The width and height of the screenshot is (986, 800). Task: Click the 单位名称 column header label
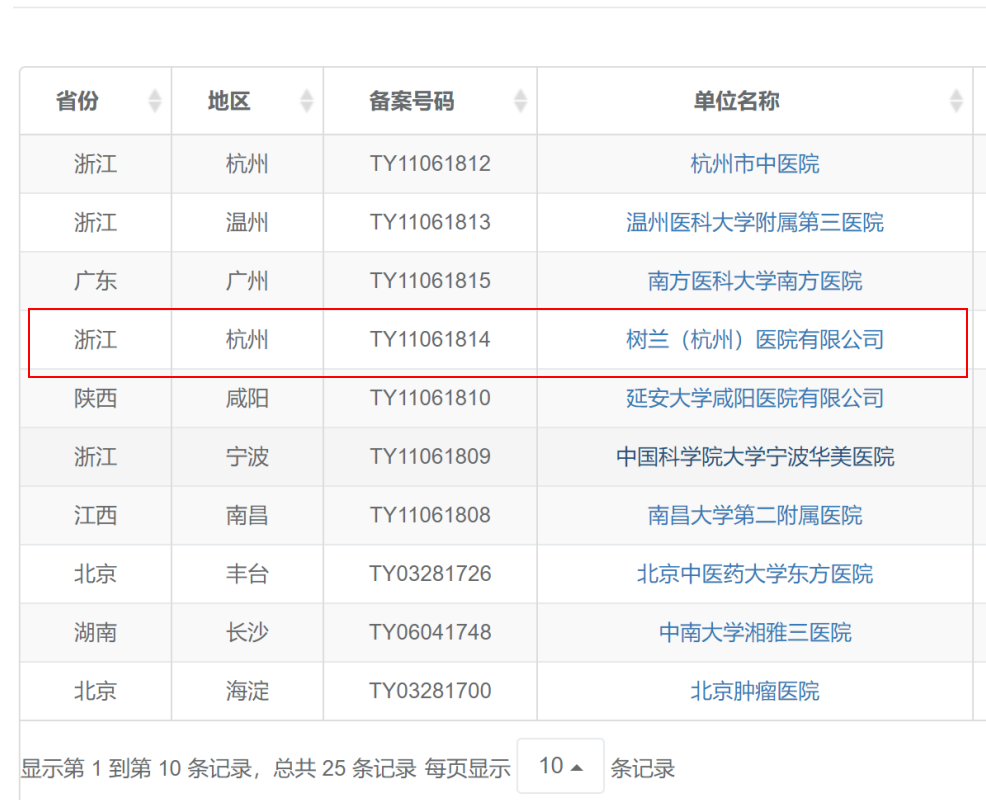[736, 101]
